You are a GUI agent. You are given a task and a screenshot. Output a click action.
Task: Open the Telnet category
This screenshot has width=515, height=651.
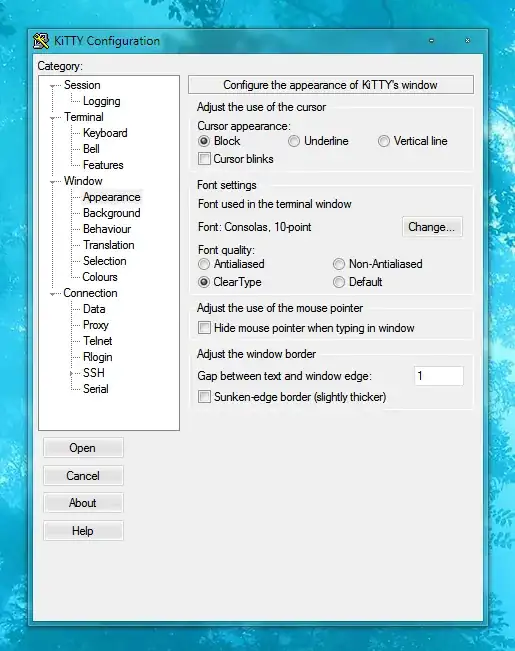tap(98, 341)
